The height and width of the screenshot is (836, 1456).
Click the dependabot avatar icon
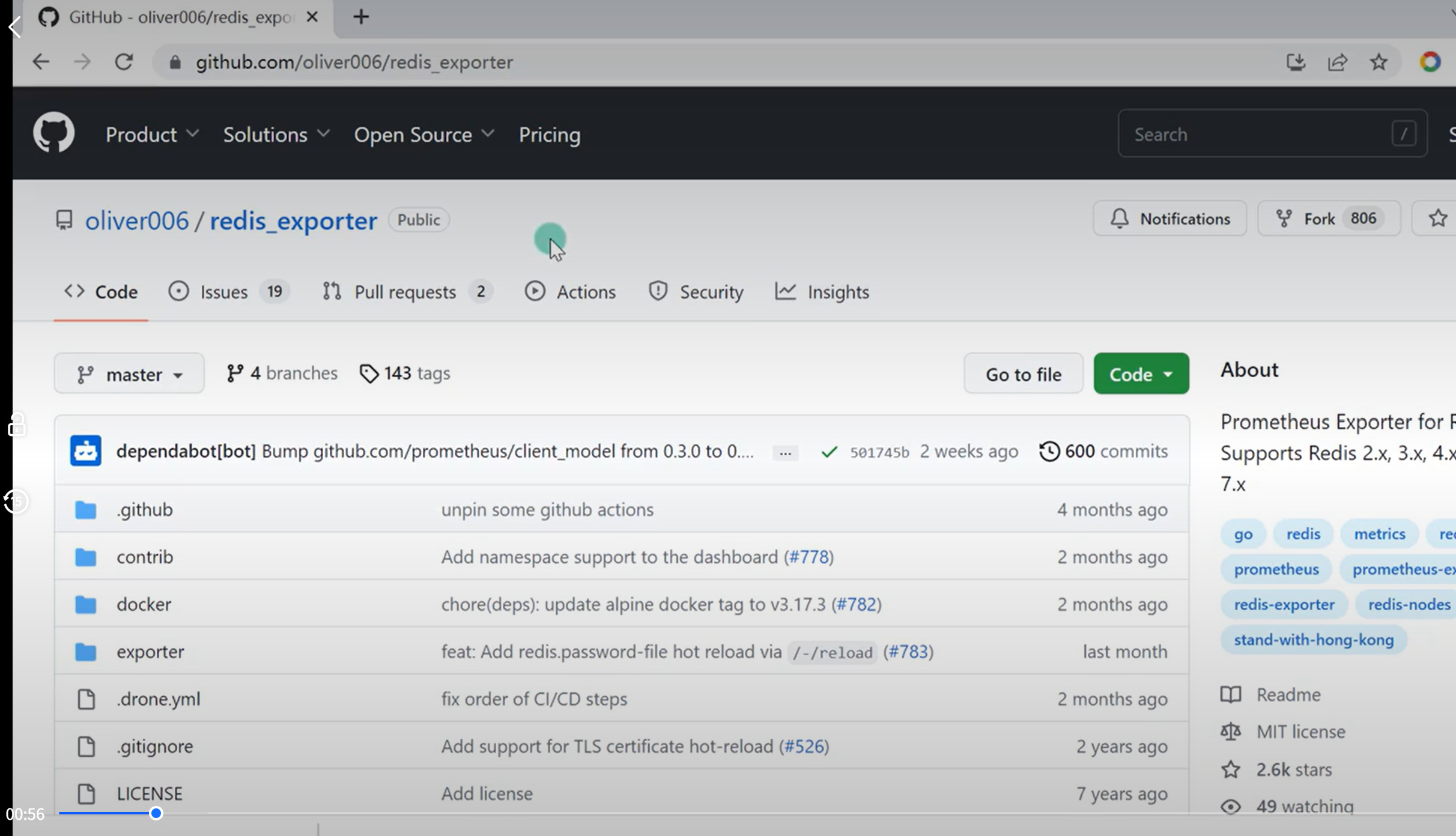coord(86,451)
